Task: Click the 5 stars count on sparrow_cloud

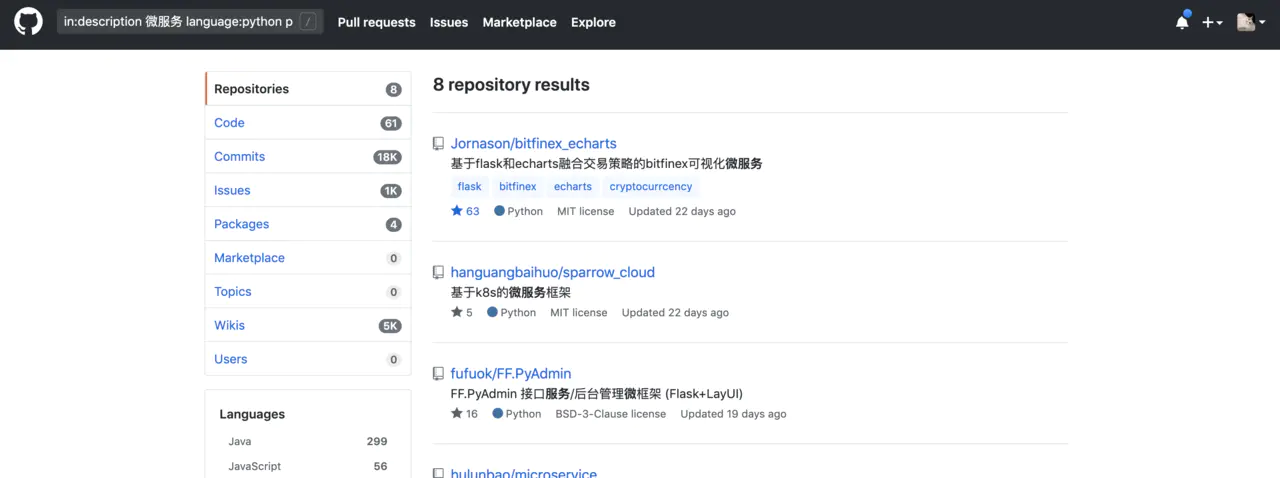Action: click(x=462, y=312)
